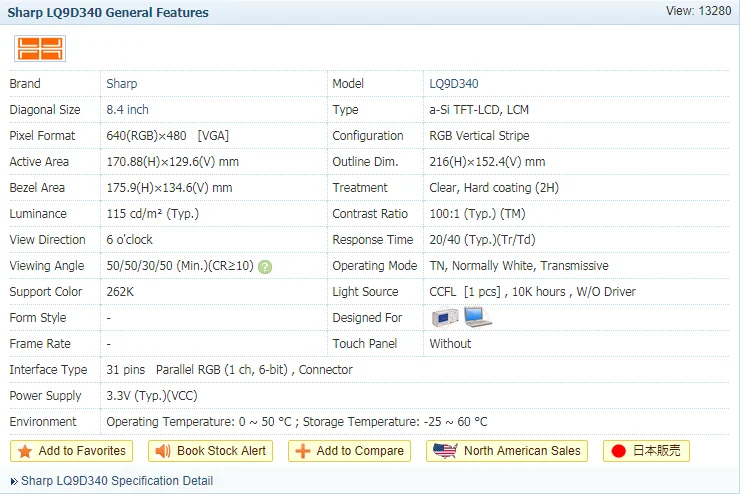Click the industrial monitor Designed For icon

(445, 318)
